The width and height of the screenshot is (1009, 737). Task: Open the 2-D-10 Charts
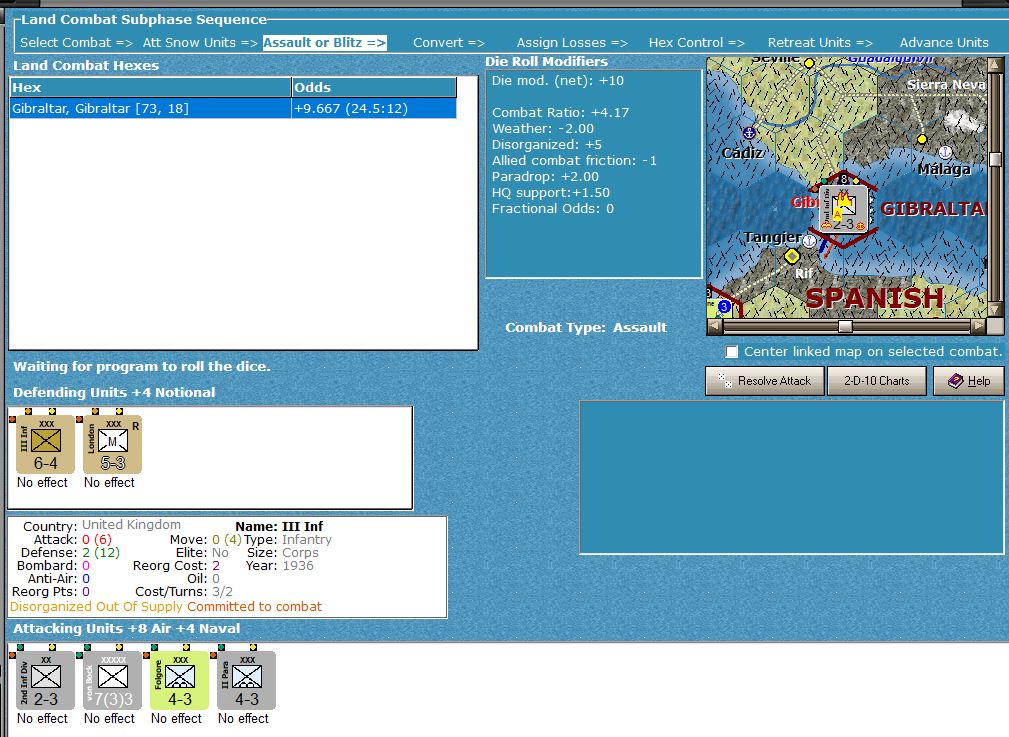pyautogui.click(x=876, y=381)
